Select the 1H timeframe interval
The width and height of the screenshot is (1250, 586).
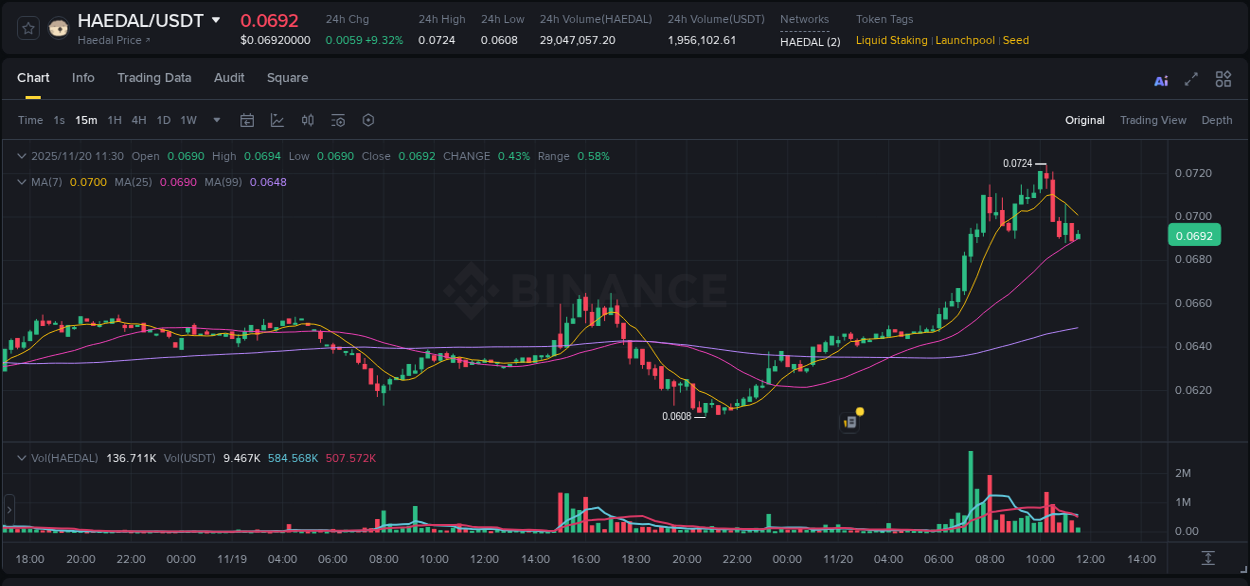[x=113, y=120]
